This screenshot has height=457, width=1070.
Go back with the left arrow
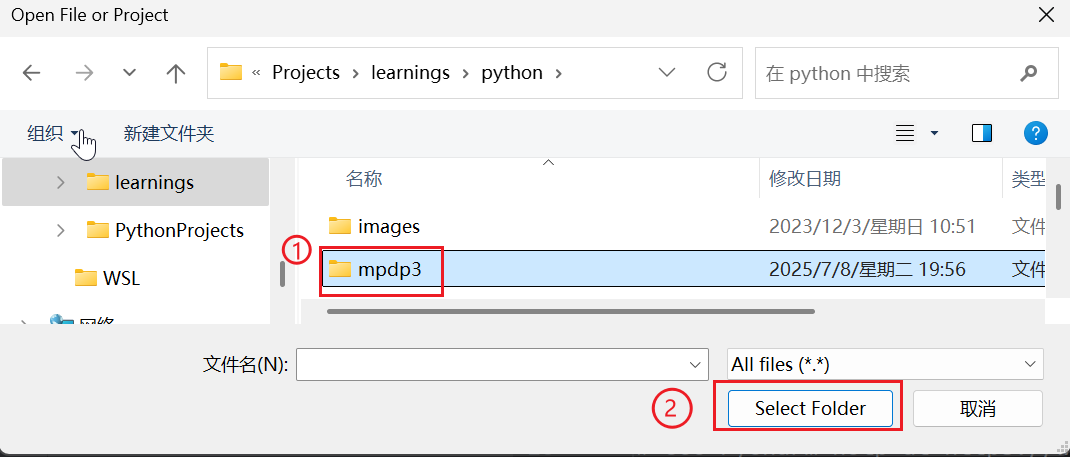31,73
